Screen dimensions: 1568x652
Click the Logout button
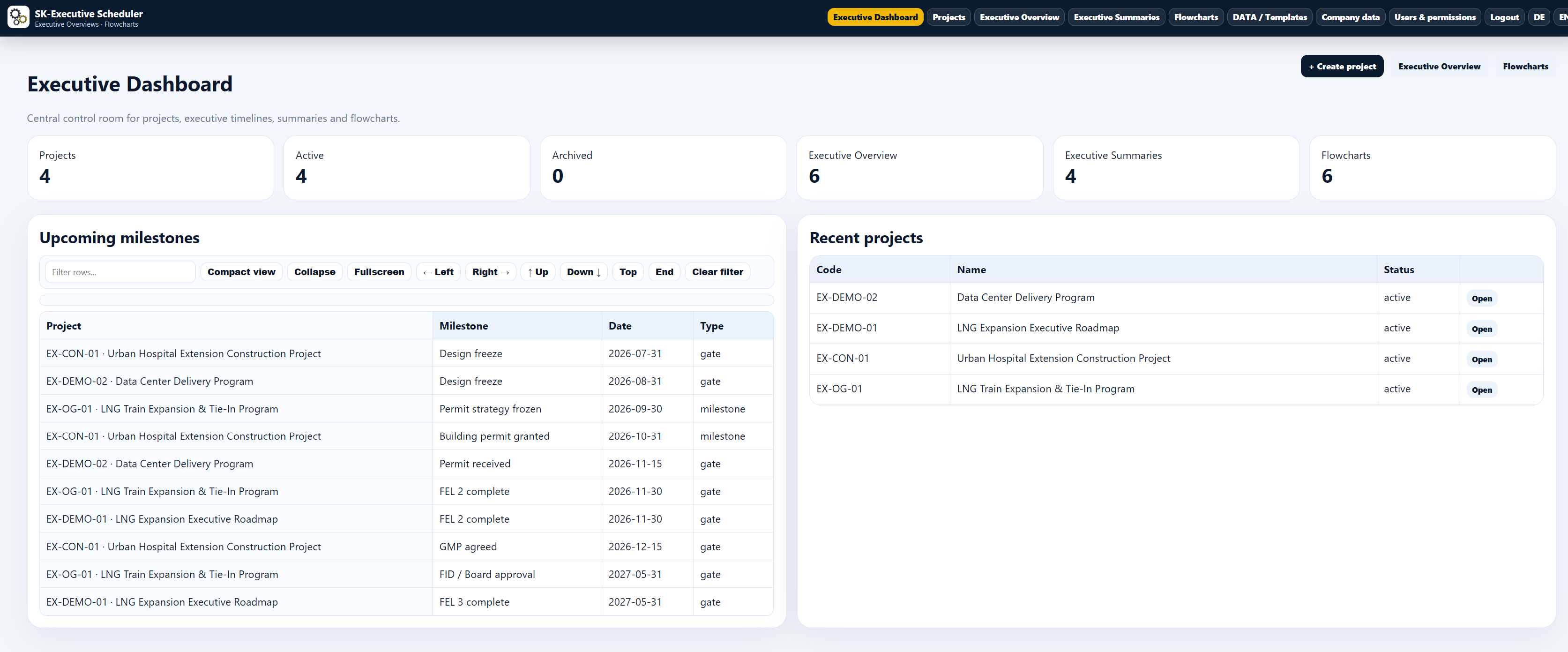[1504, 17]
